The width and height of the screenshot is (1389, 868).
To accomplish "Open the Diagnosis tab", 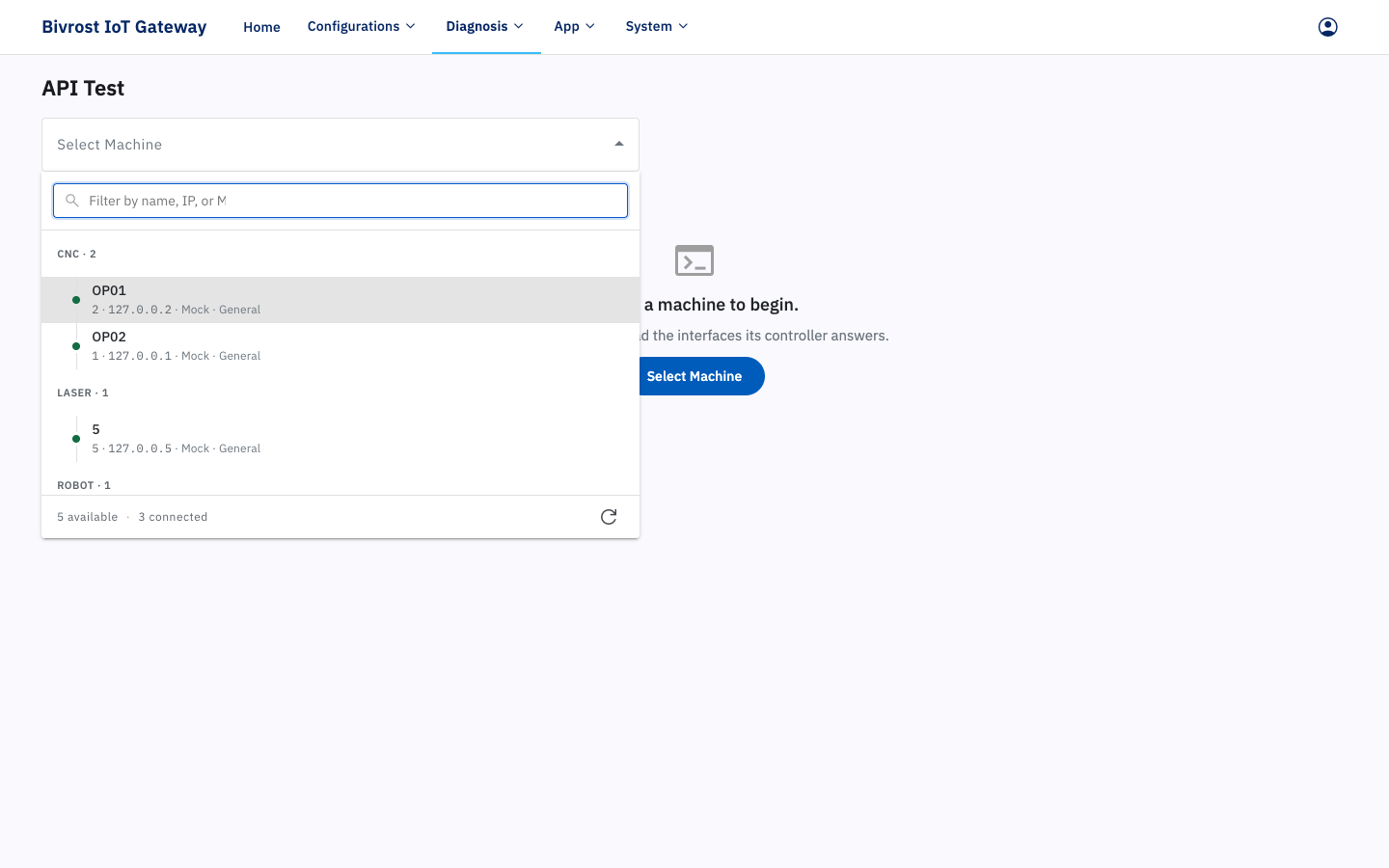I will click(485, 26).
